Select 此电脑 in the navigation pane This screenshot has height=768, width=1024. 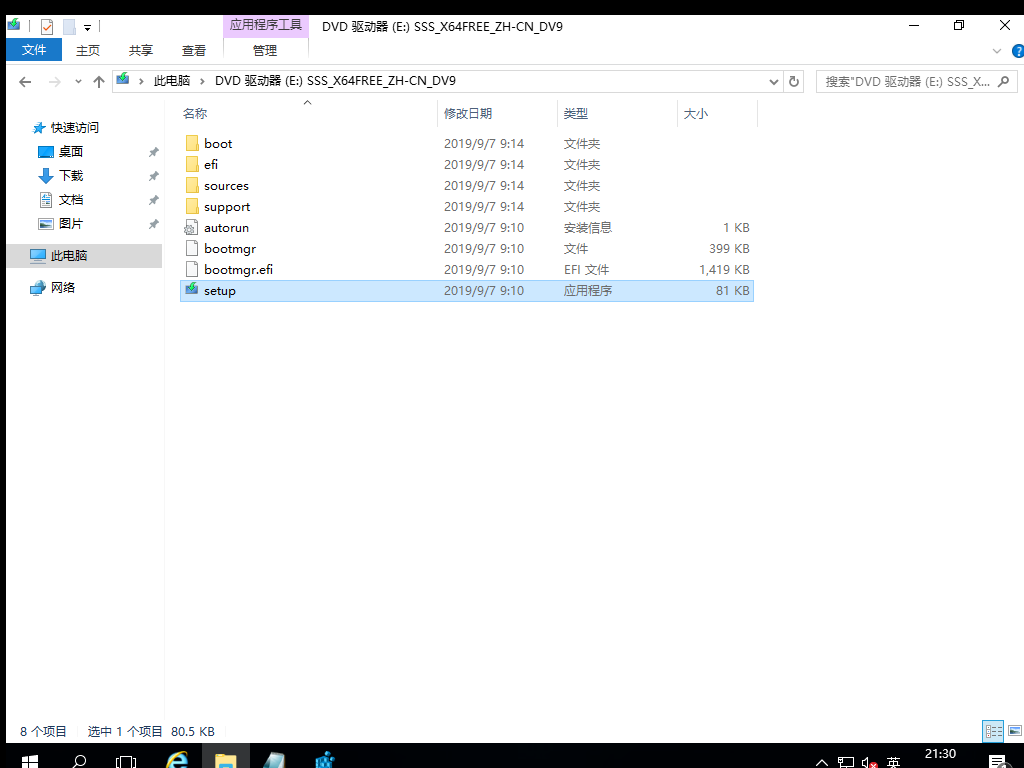coord(84,256)
